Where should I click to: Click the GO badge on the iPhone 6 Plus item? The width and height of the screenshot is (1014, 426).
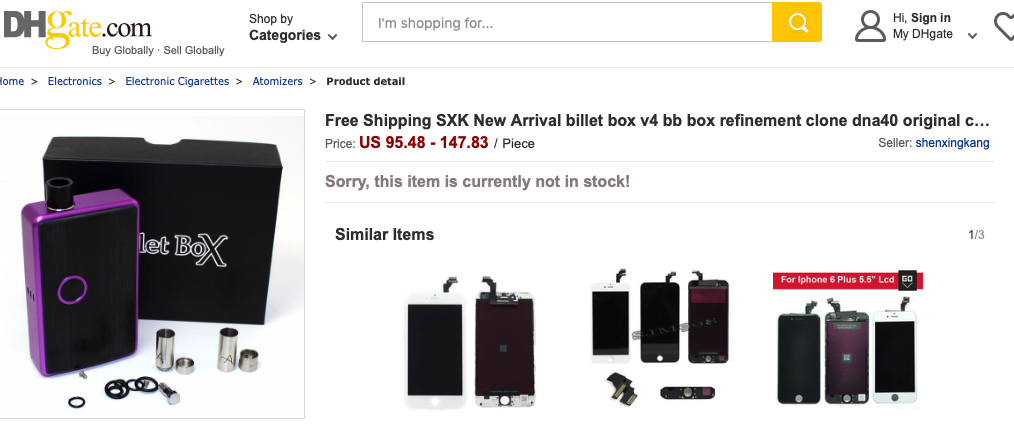(x=907, y=279)
